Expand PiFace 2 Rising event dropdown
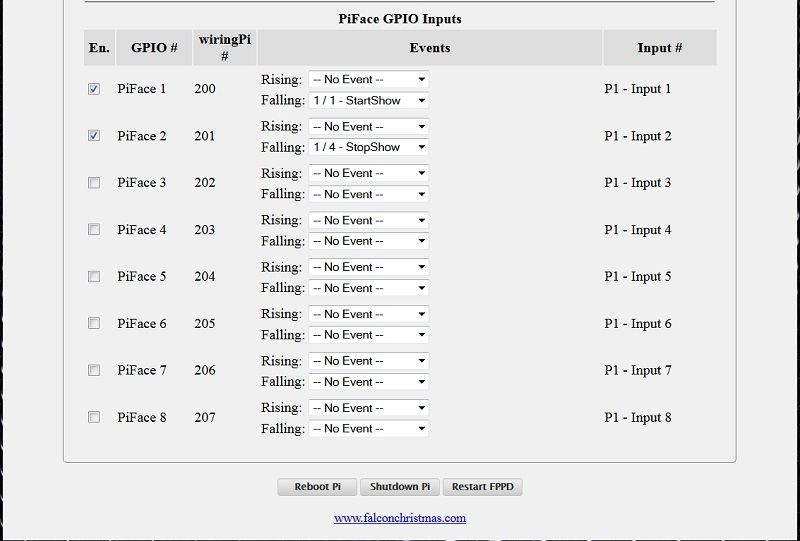This screenshot has width=800, height=541. [x=368, y=126]
